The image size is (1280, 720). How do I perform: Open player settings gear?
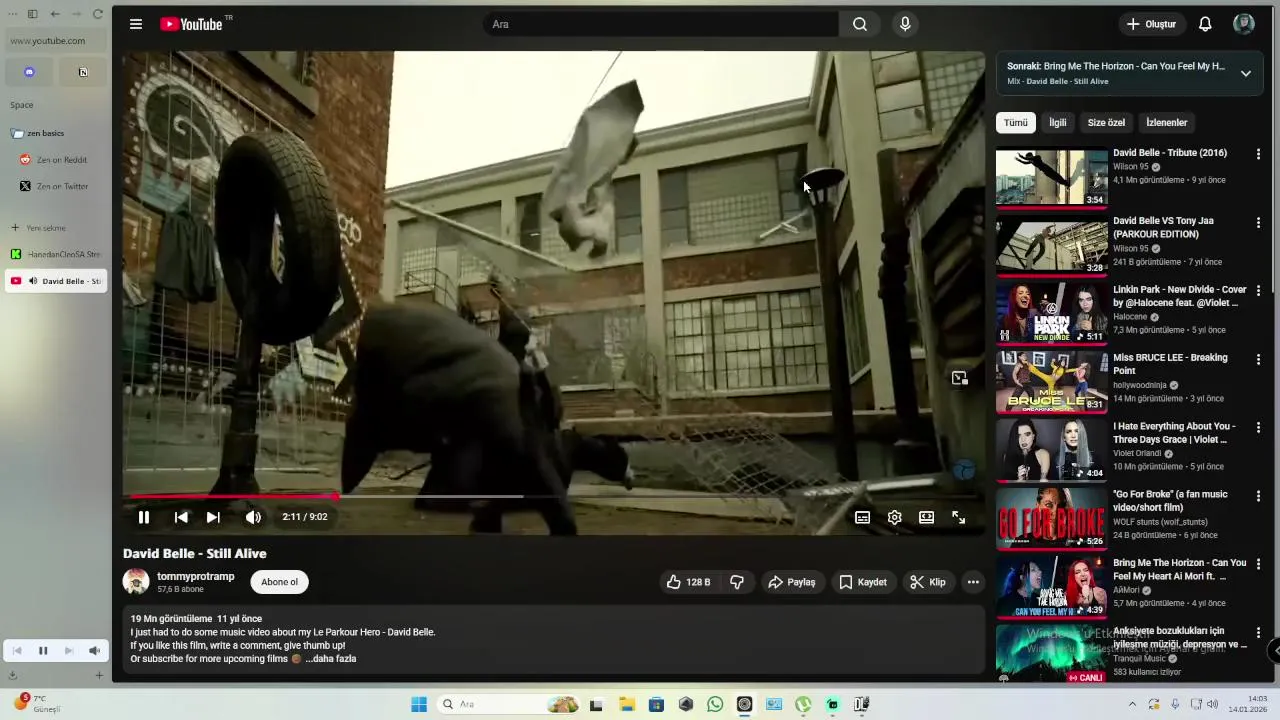click(894, 517)
